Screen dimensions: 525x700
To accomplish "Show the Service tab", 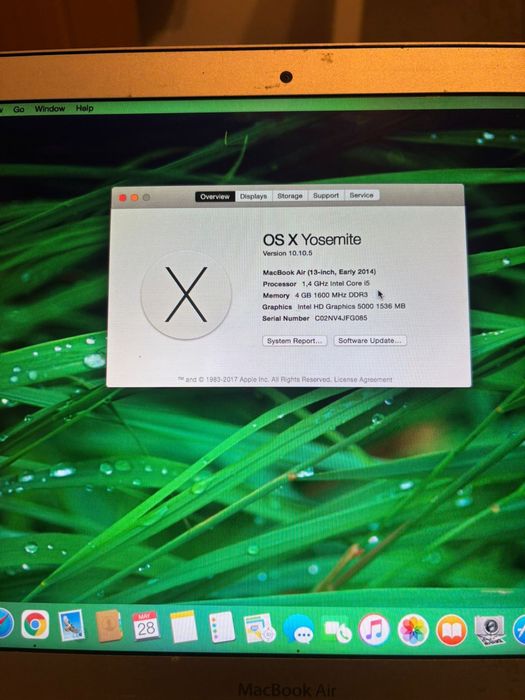I will pos(362,195).
